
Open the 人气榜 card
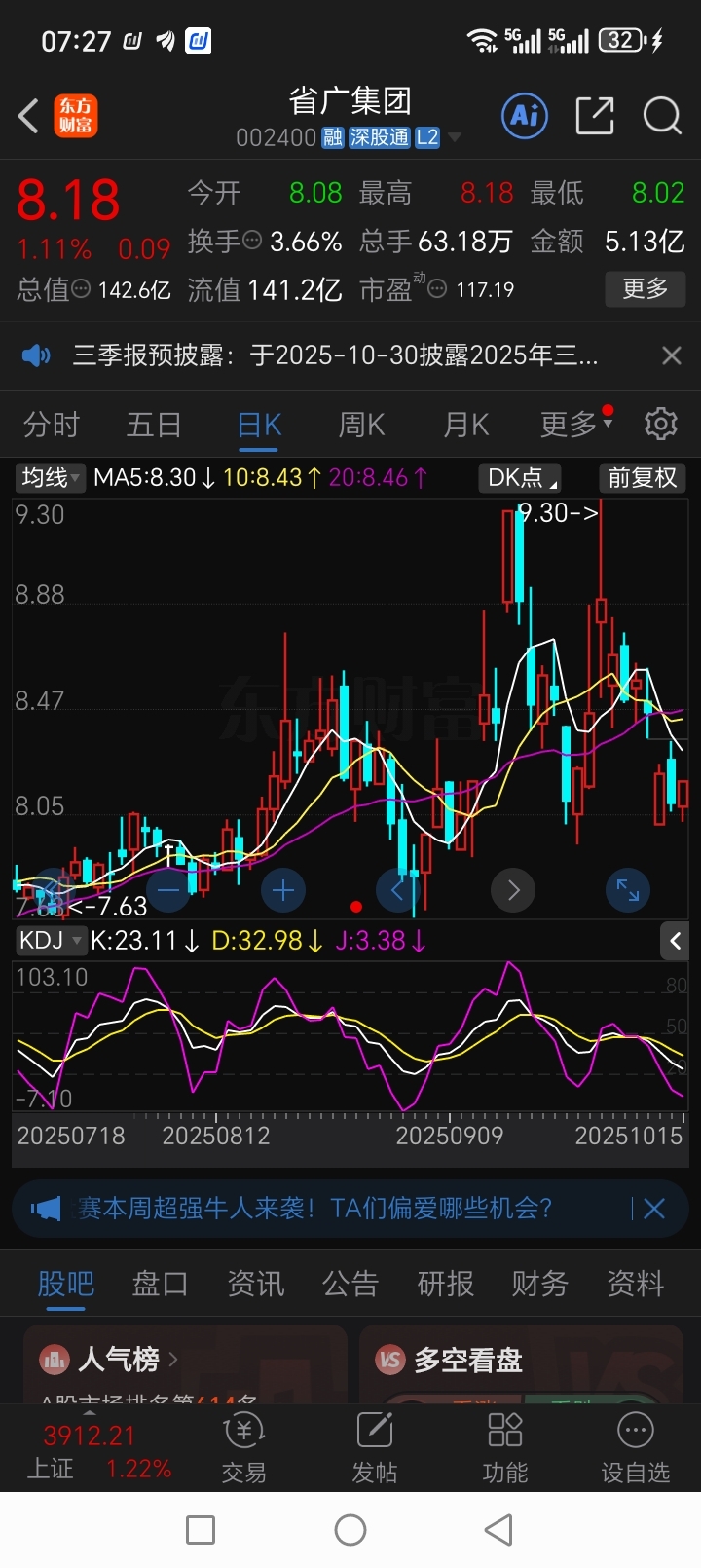(185, 1363)
